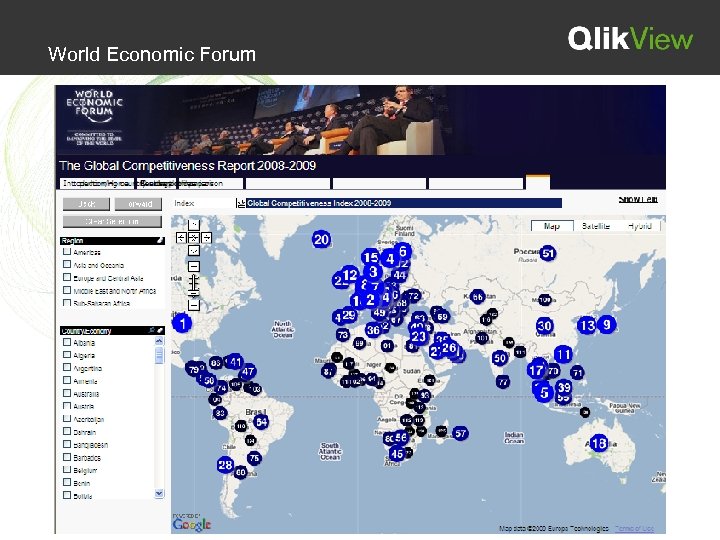The height and width of the screenshot is (540, 720).
Task: Switch to the Satellite view tab
Action: pyautogui.click(x=596, y=226)
